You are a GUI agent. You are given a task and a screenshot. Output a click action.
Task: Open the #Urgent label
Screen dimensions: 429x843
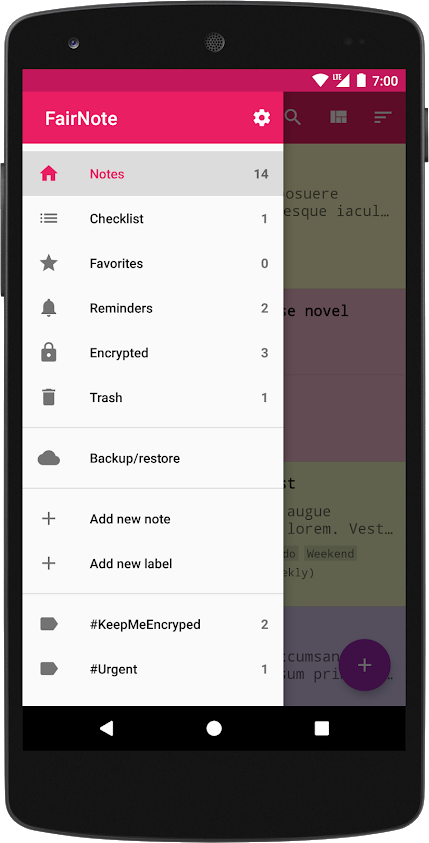click(153, 669)
